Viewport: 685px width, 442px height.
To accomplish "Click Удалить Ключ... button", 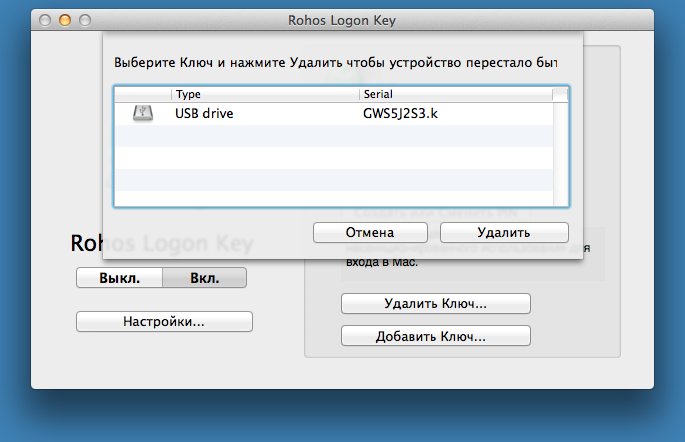I will coord(436,304).
